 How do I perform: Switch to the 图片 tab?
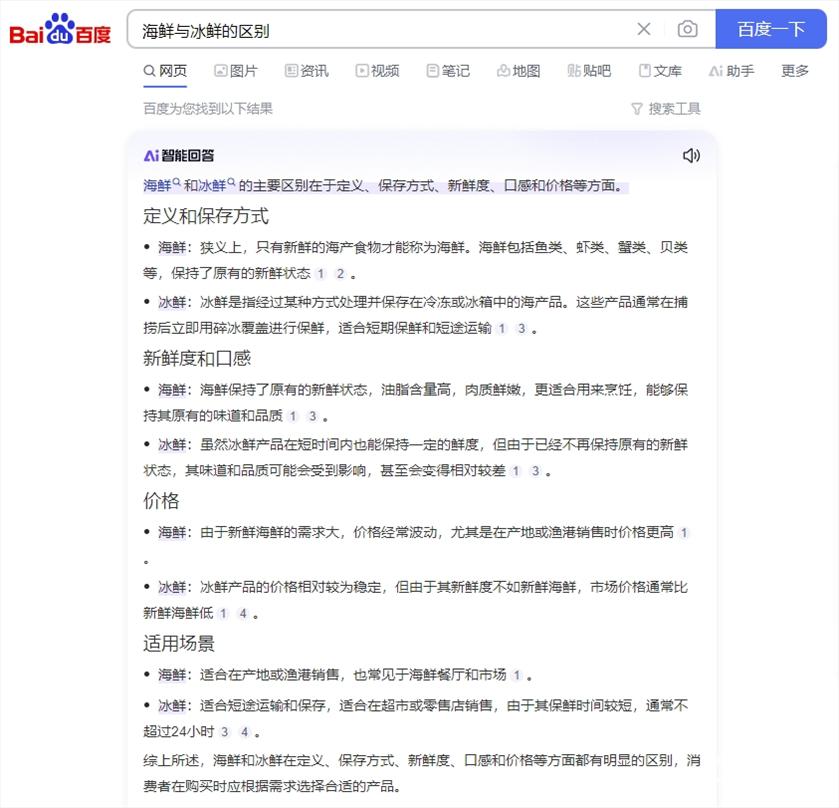[x=235, y=71]
